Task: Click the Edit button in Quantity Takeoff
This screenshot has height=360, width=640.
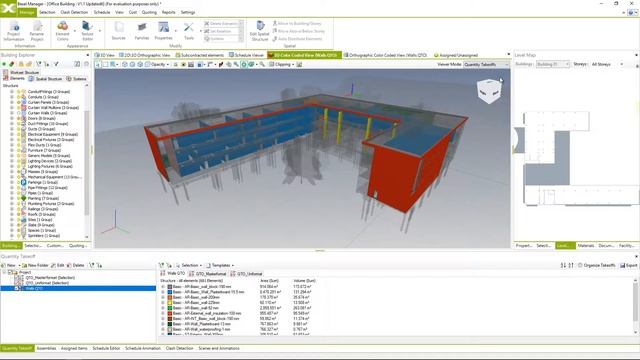Action: (58, 265)
